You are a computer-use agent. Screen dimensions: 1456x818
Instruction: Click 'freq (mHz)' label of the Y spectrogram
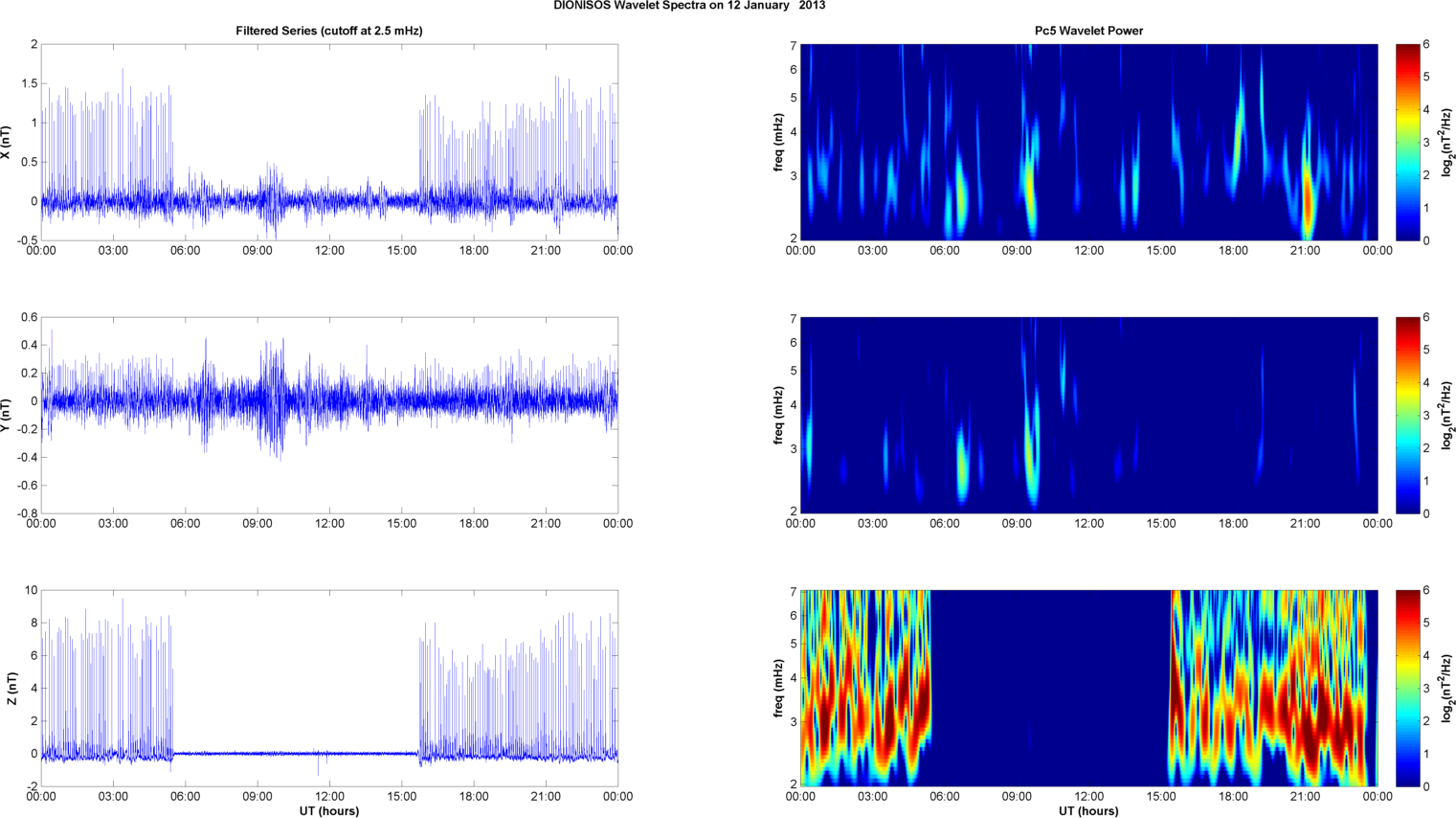click(x=778, y=415)
